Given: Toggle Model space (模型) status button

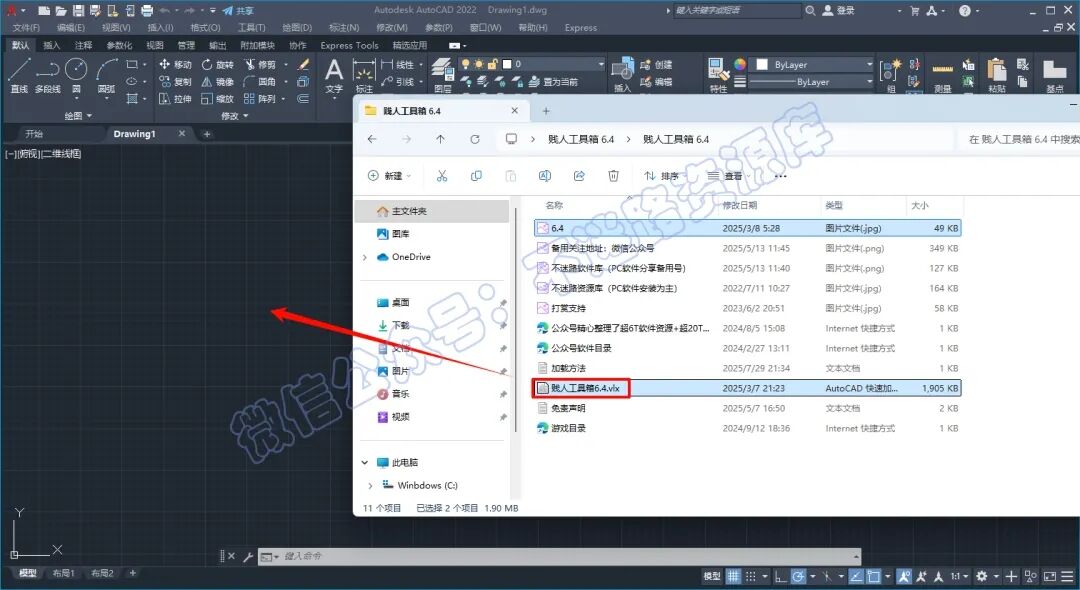Looking at the screenshot, I should [x=712, y=576].
